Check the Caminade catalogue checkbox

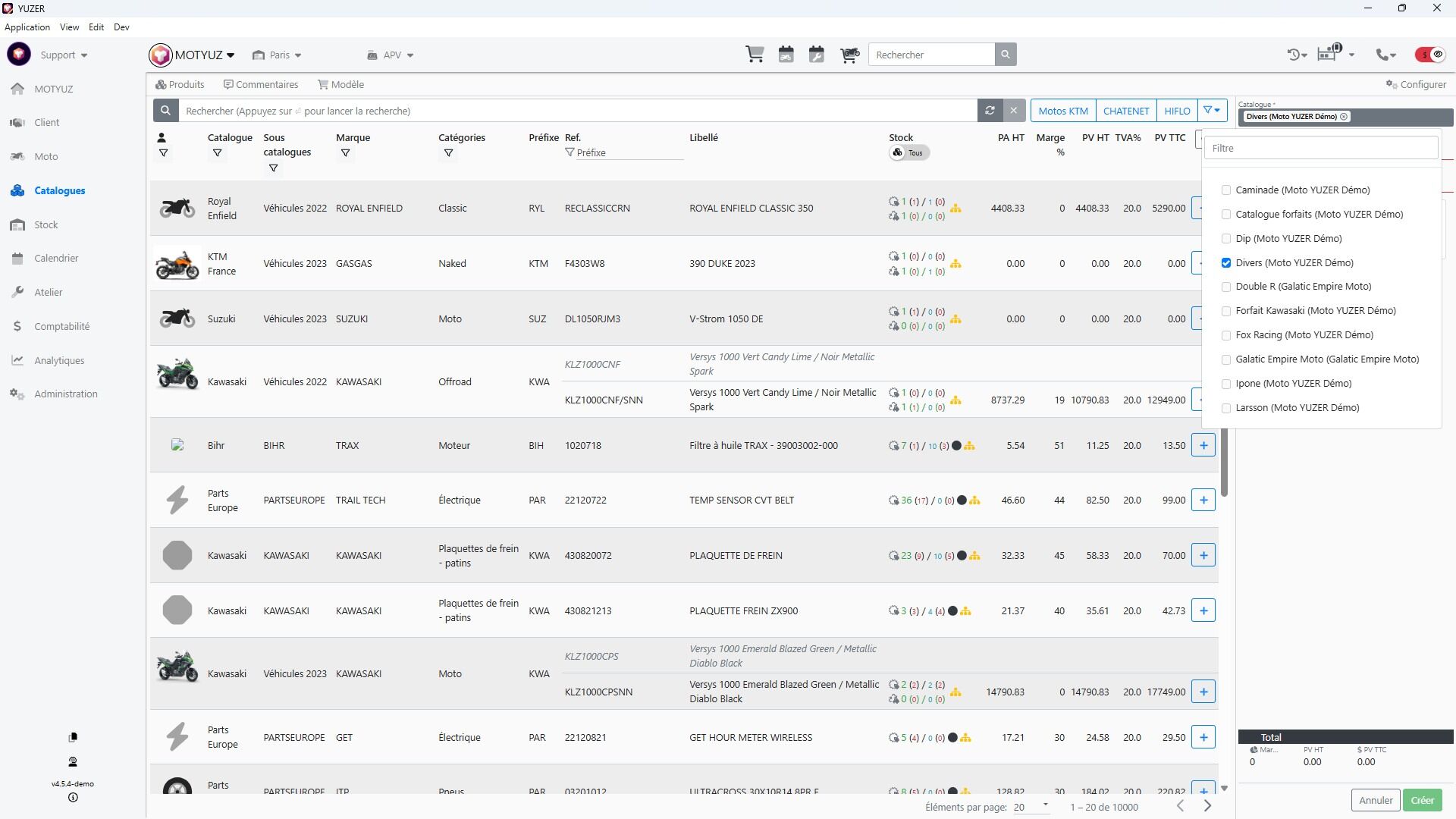point(1226,190)
